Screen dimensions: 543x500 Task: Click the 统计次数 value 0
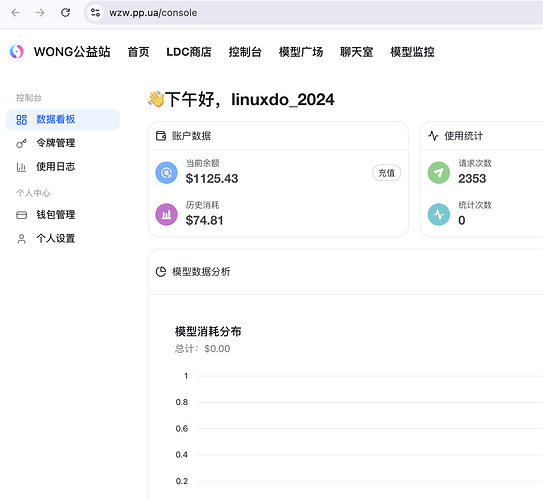[462, 221]
